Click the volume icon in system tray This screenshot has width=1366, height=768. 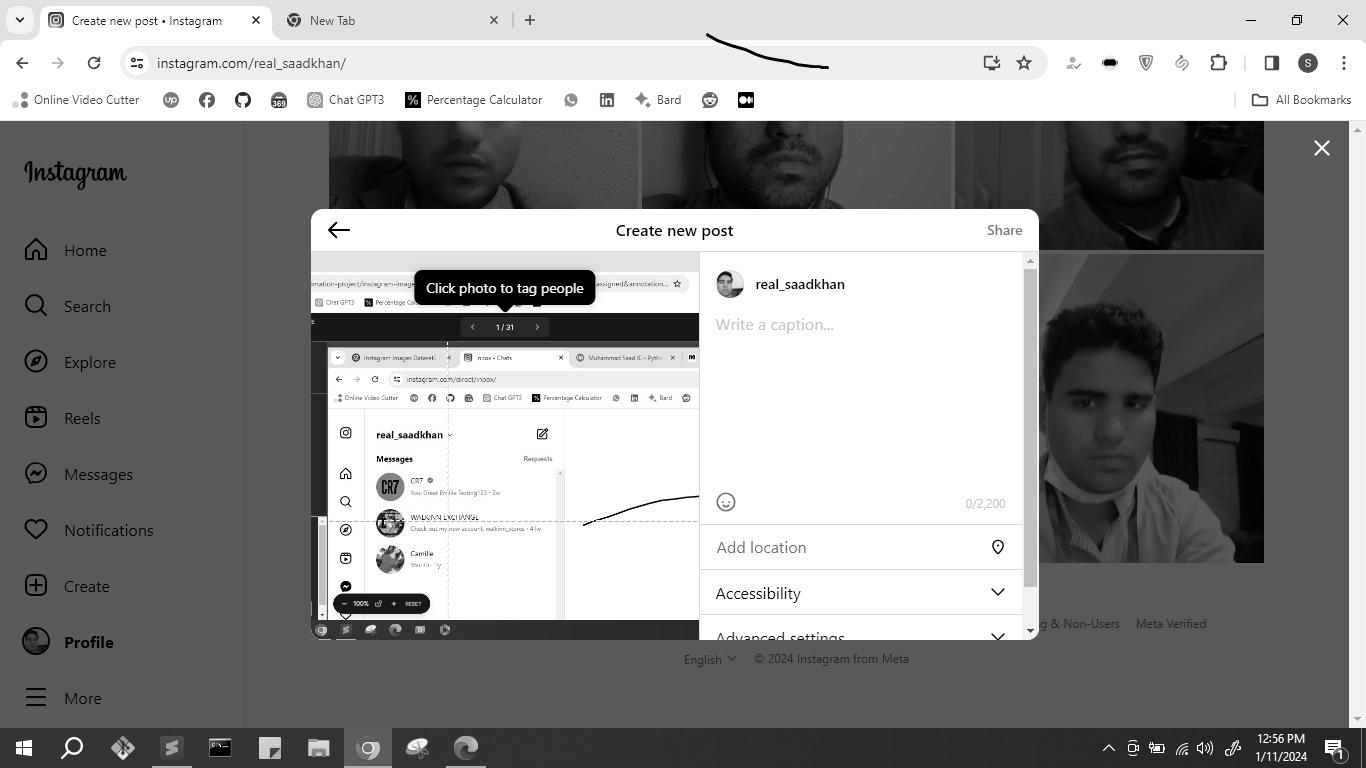point(1205,748)
